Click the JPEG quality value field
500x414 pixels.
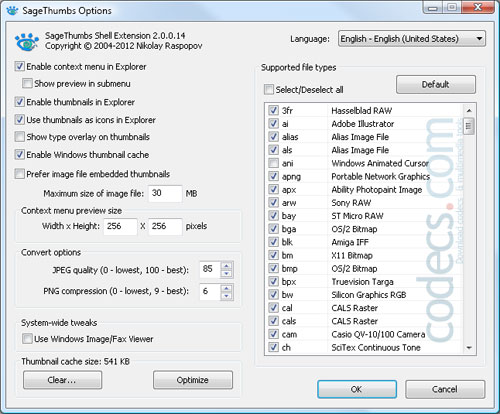tap(210, 269)
